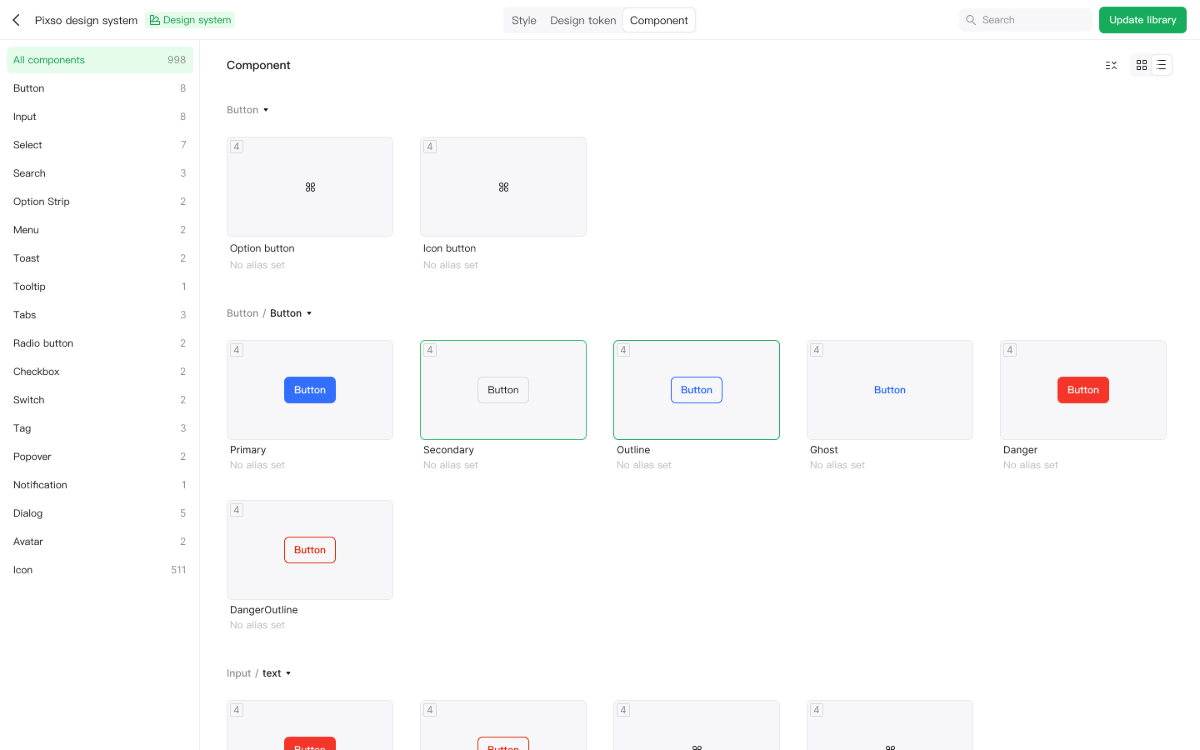Click the collapse-all groups icon
This screenshot has height=750, width=1200.
(1111, 65)
